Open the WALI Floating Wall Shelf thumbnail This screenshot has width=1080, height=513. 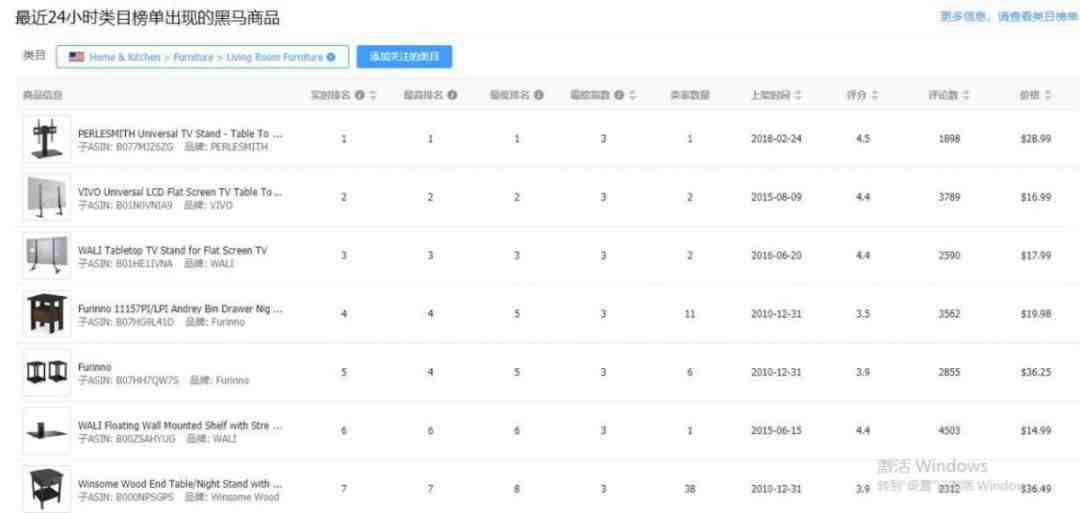pos(47,431)
